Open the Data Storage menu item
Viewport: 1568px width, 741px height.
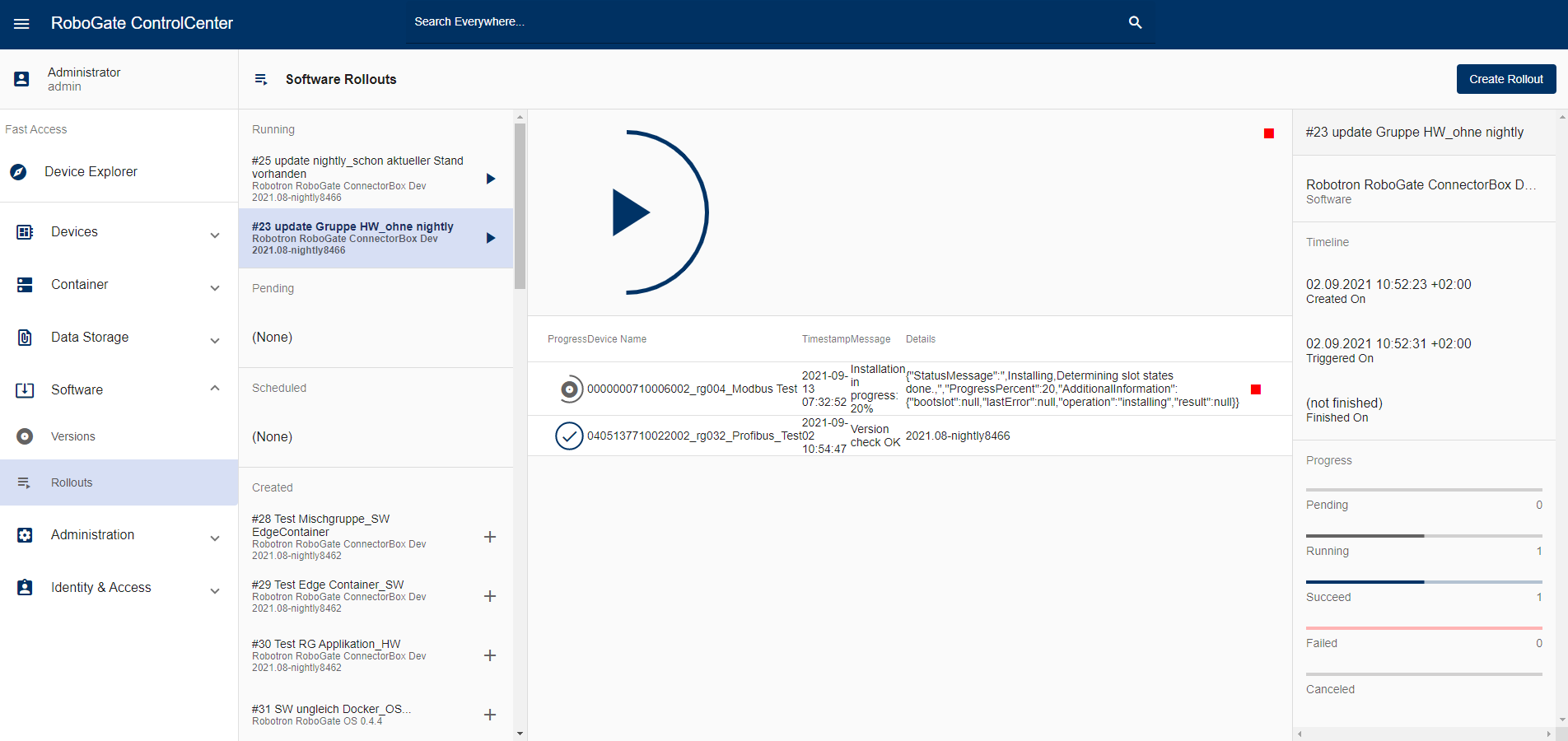click(119, 338)
